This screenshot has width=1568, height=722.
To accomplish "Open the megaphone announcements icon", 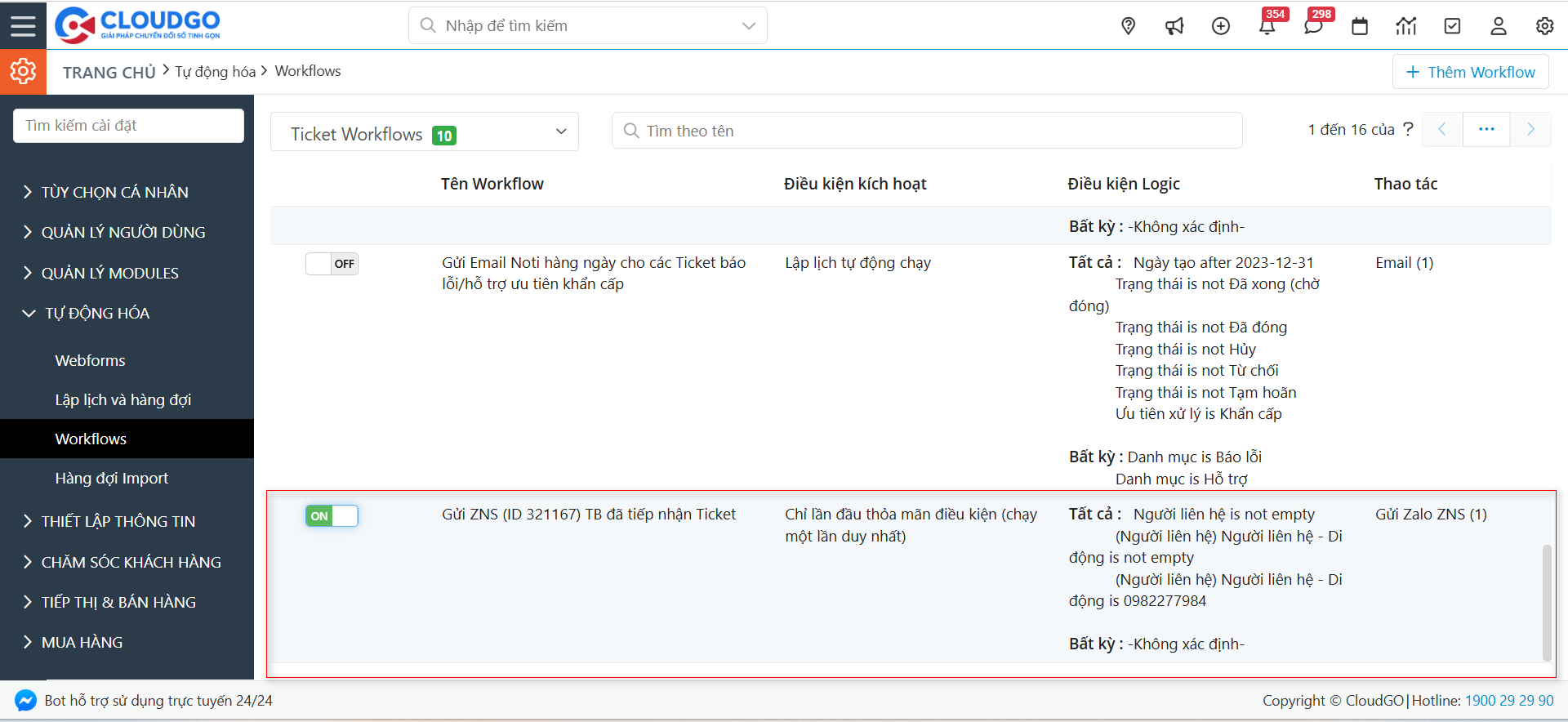I will tap(1174, 26).
